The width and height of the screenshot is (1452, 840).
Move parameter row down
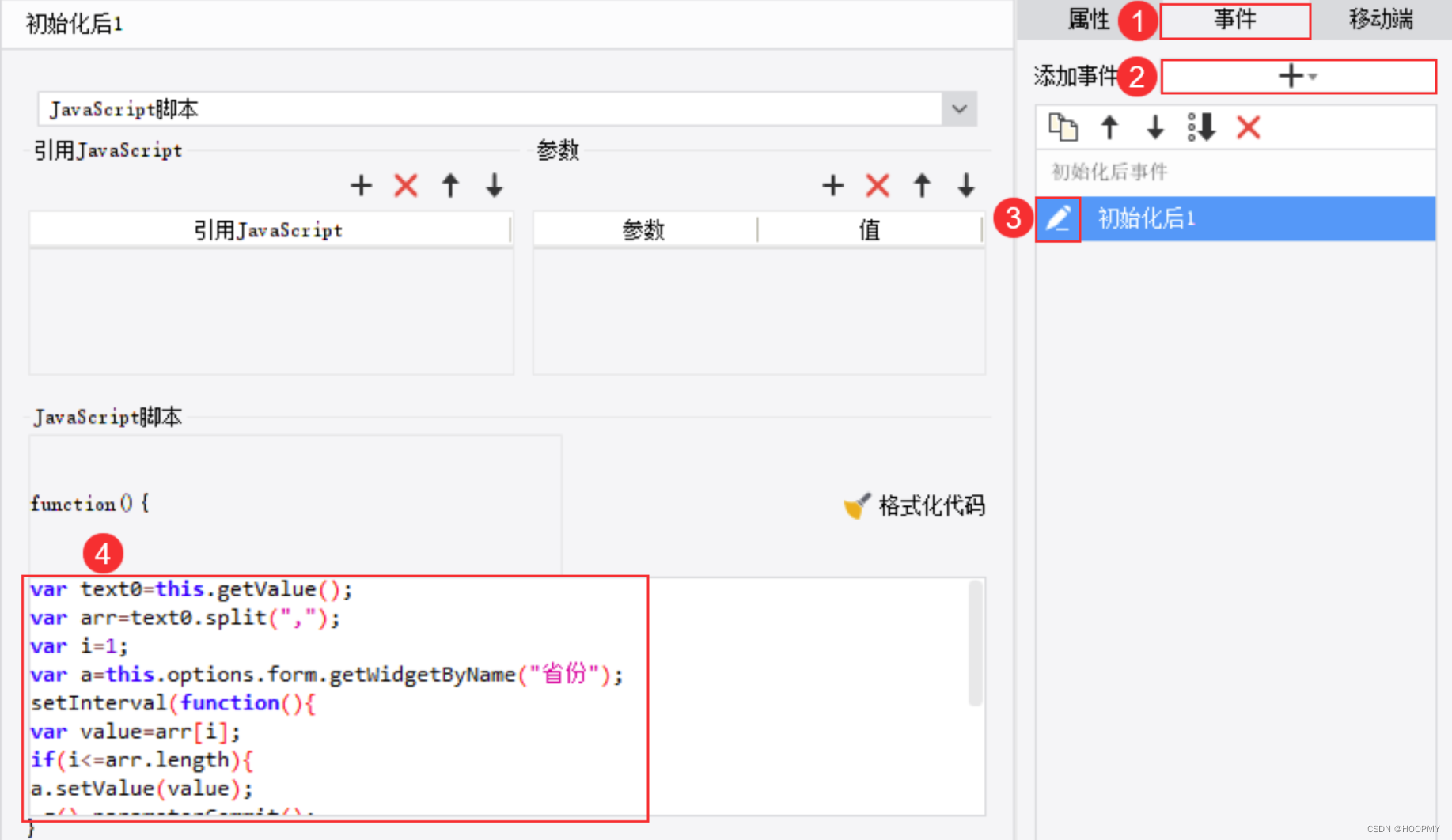click(x=966, y=186)
